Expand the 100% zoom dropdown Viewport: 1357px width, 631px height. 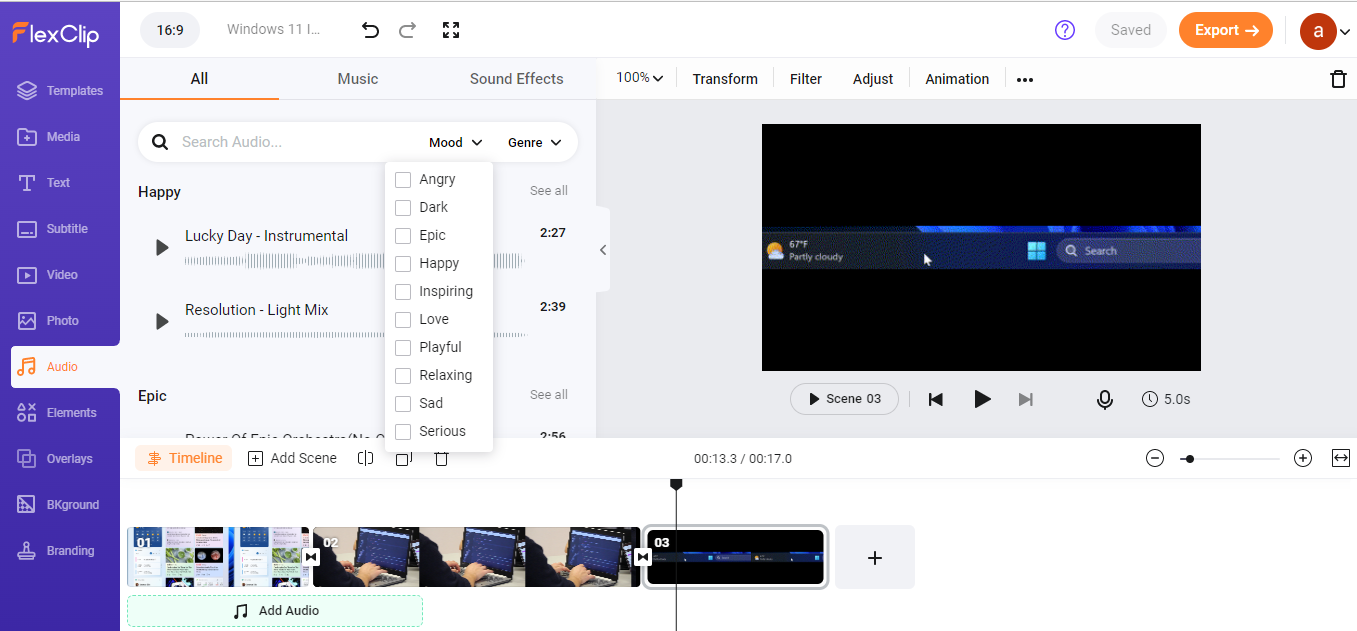point(640,78)
